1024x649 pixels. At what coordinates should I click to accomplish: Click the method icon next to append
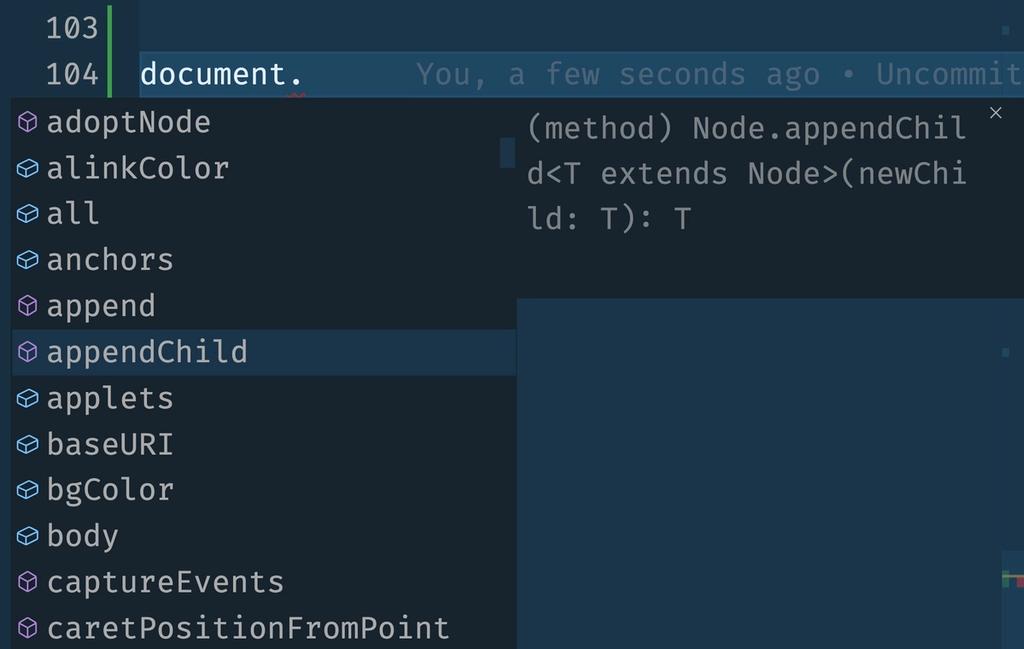pyautogui.click(x=27, y=306)
